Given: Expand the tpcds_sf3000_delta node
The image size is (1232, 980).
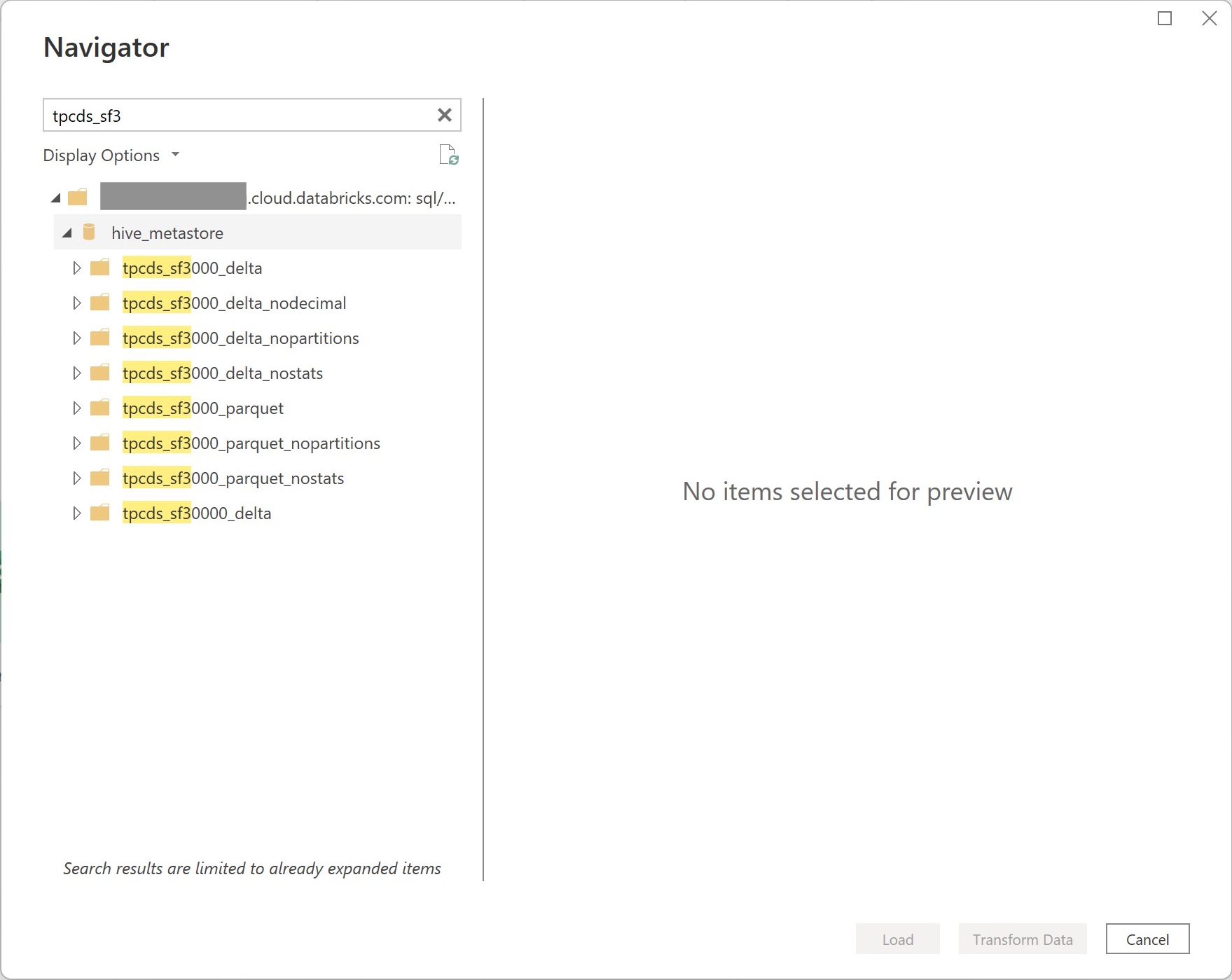Looking at the screenshot, I should [x=76, y=267].
